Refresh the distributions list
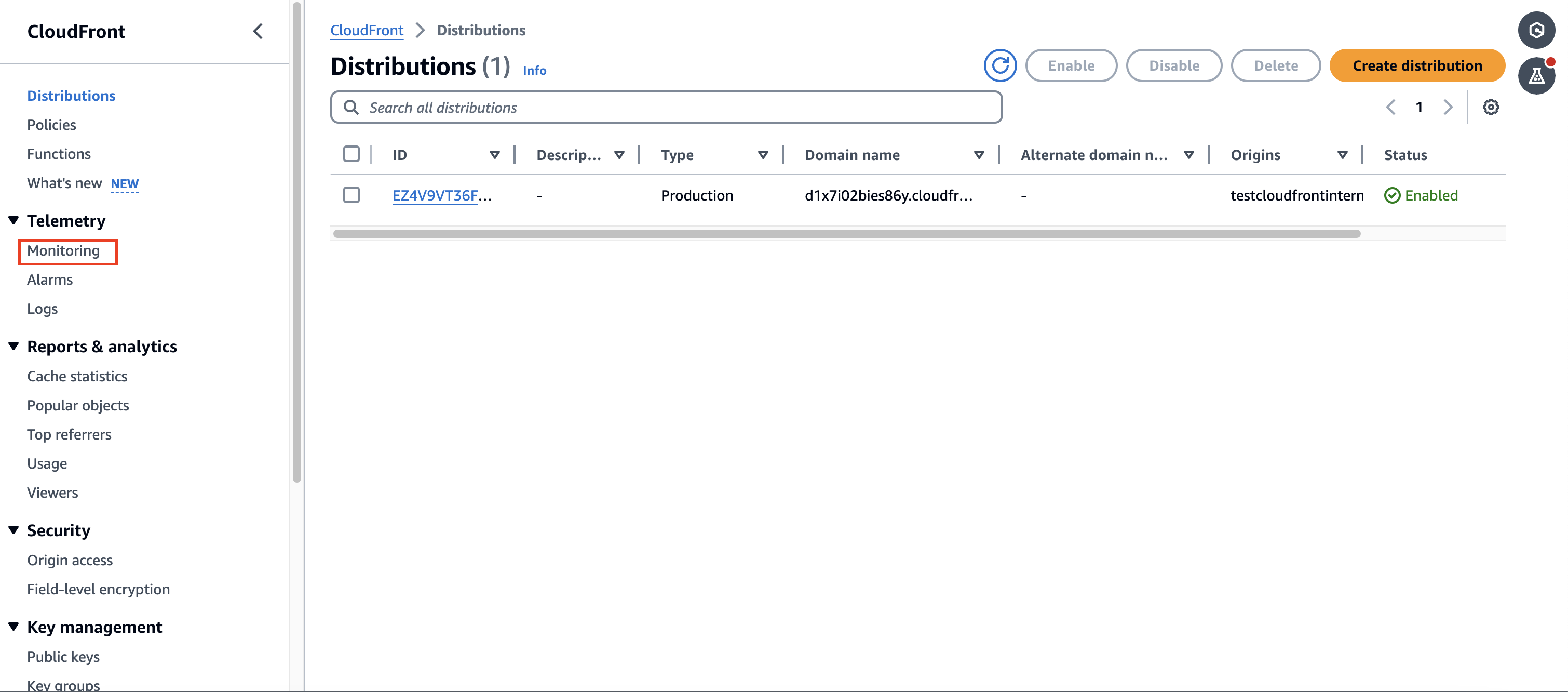1568x692 pixels. 999,65
